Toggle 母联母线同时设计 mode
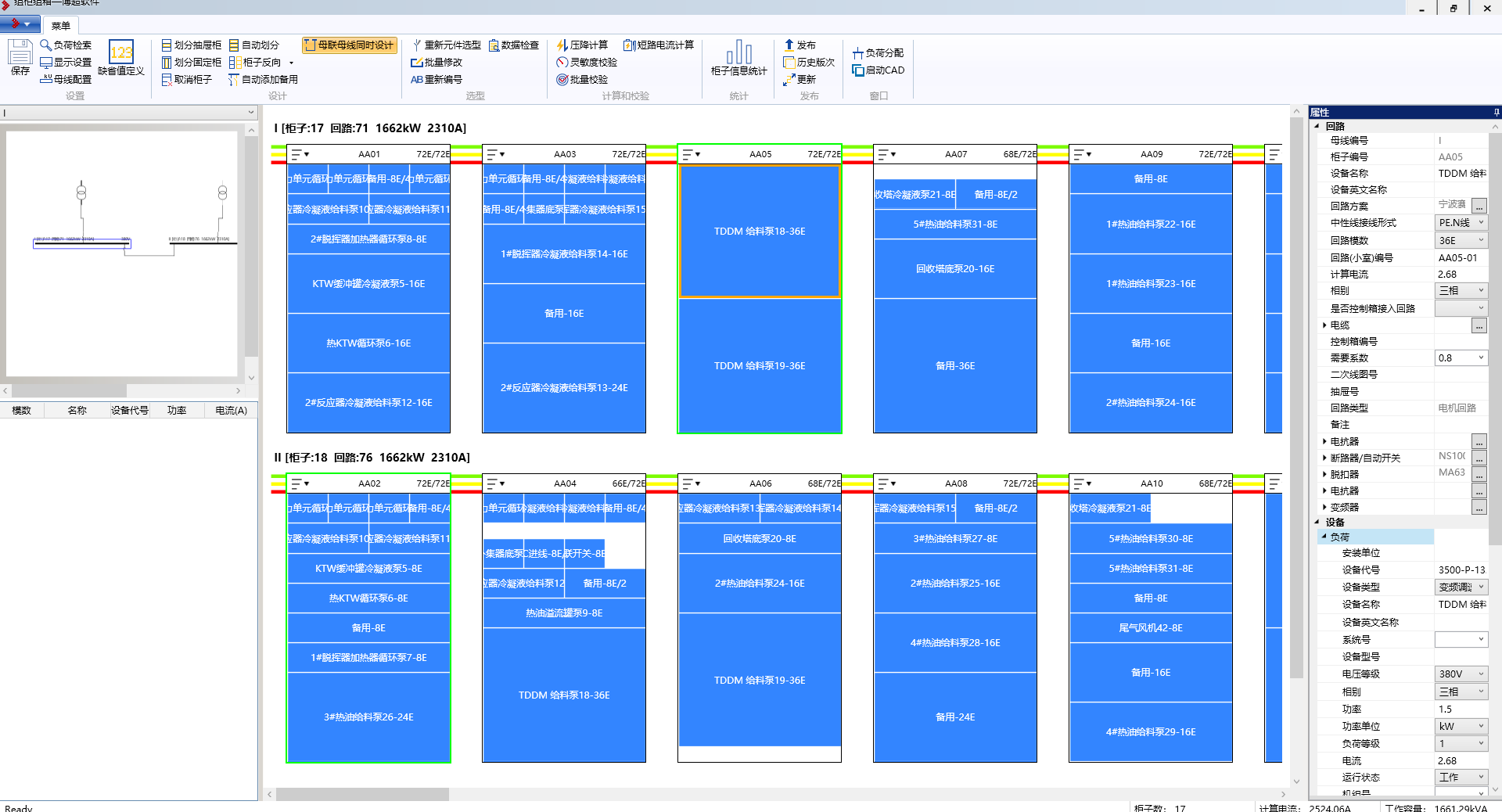The height and width of the screenshot is (812, 1502). coord(350,45)
